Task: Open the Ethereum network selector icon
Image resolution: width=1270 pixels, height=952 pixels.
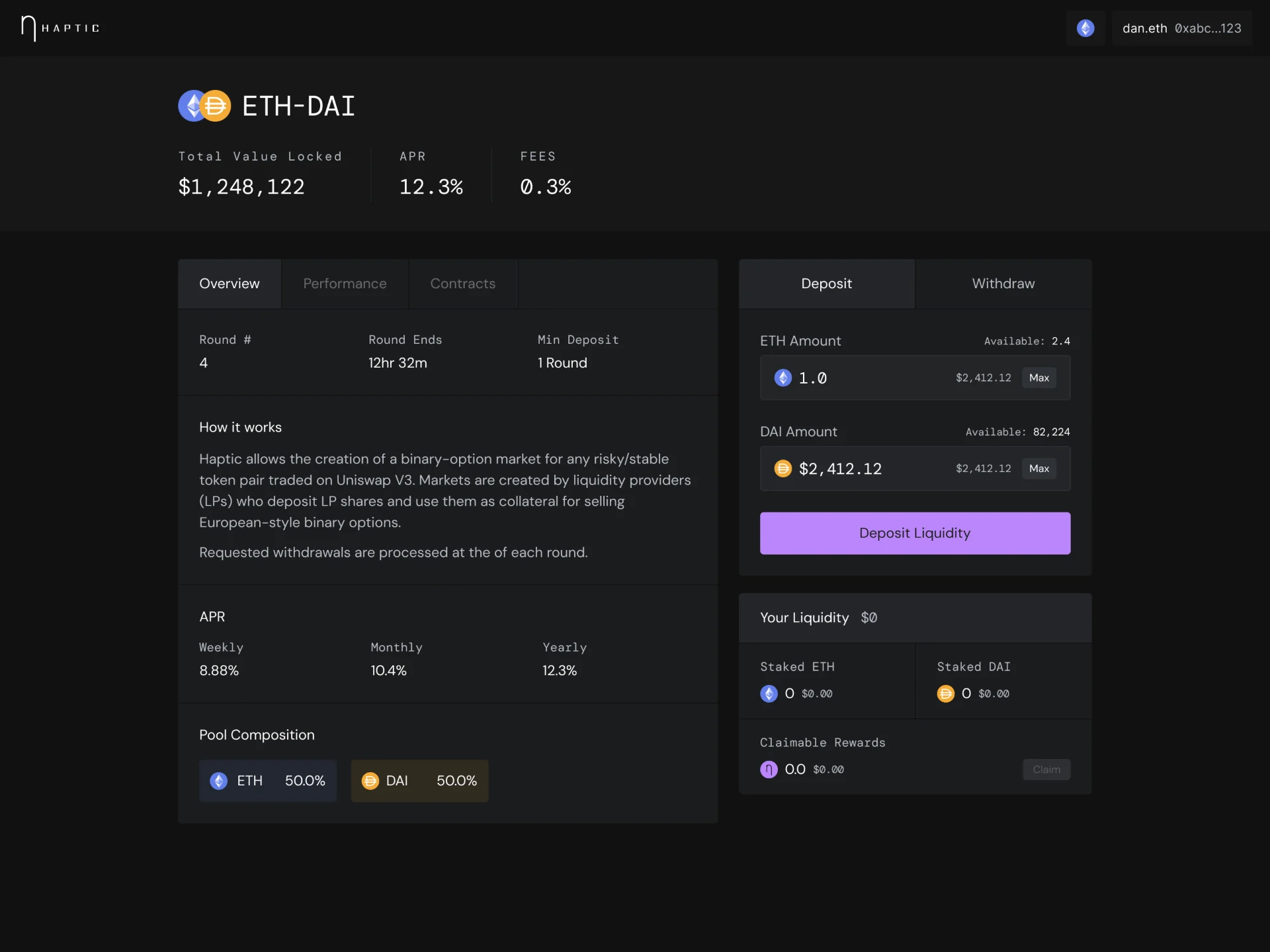Action: click(x=1085, y=28)
